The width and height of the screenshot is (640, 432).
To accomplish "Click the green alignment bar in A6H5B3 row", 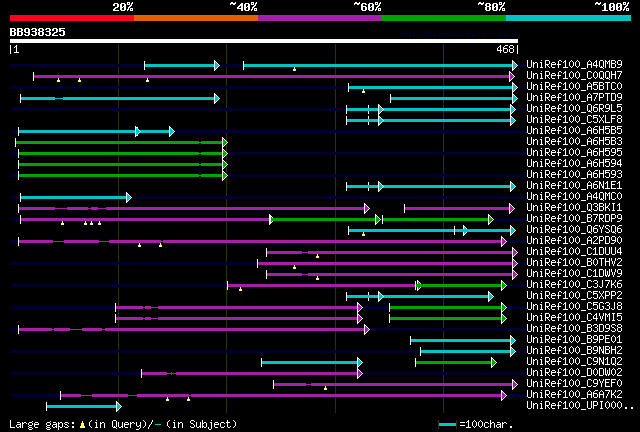I will 121,143.
